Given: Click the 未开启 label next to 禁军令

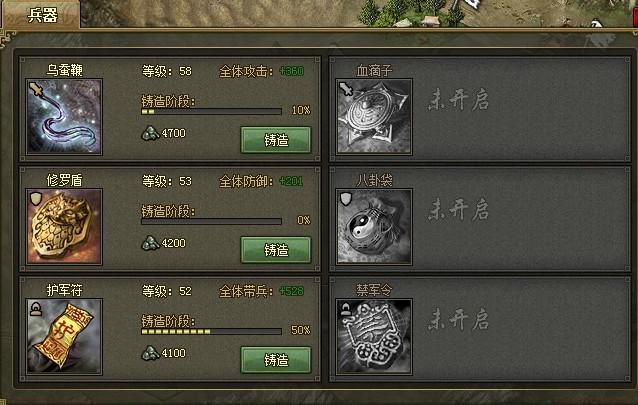Looking at the screenshot, I should (458, 319).
